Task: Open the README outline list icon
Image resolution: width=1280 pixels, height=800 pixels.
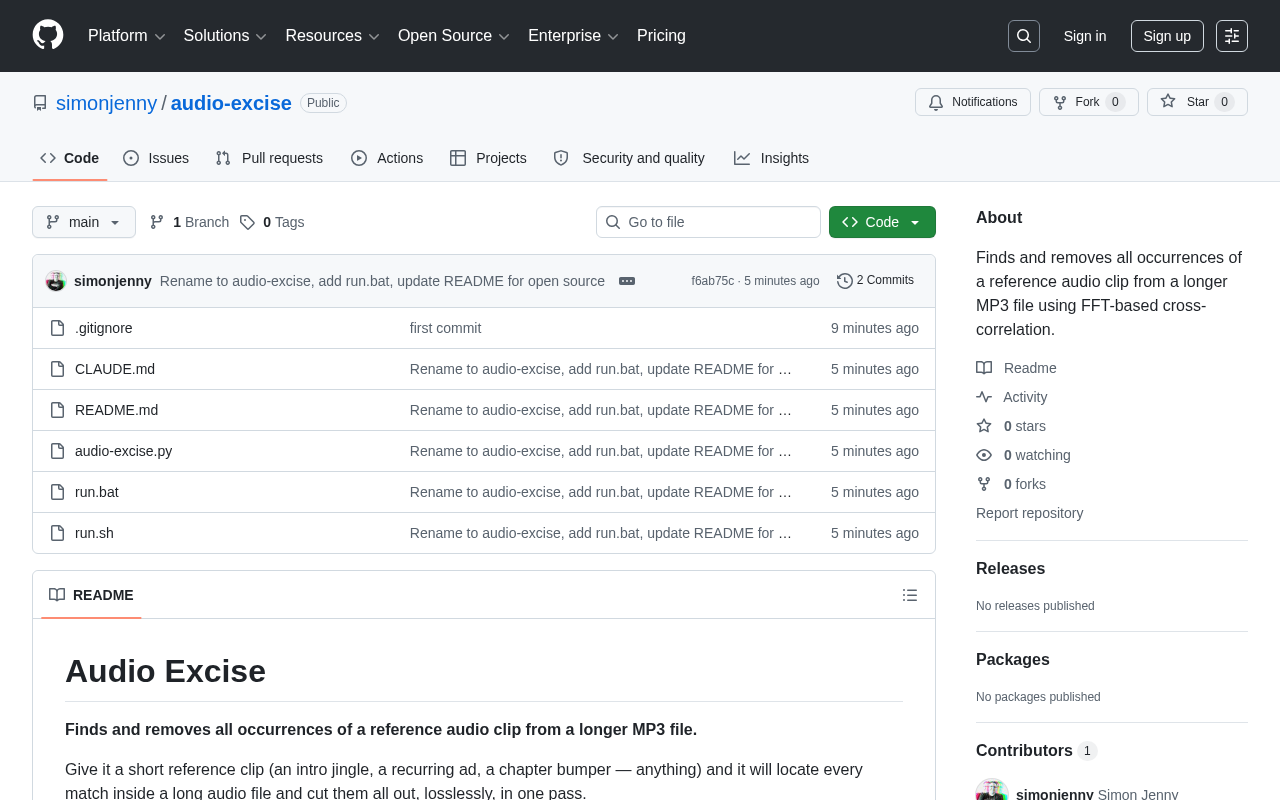Action: 910,595
